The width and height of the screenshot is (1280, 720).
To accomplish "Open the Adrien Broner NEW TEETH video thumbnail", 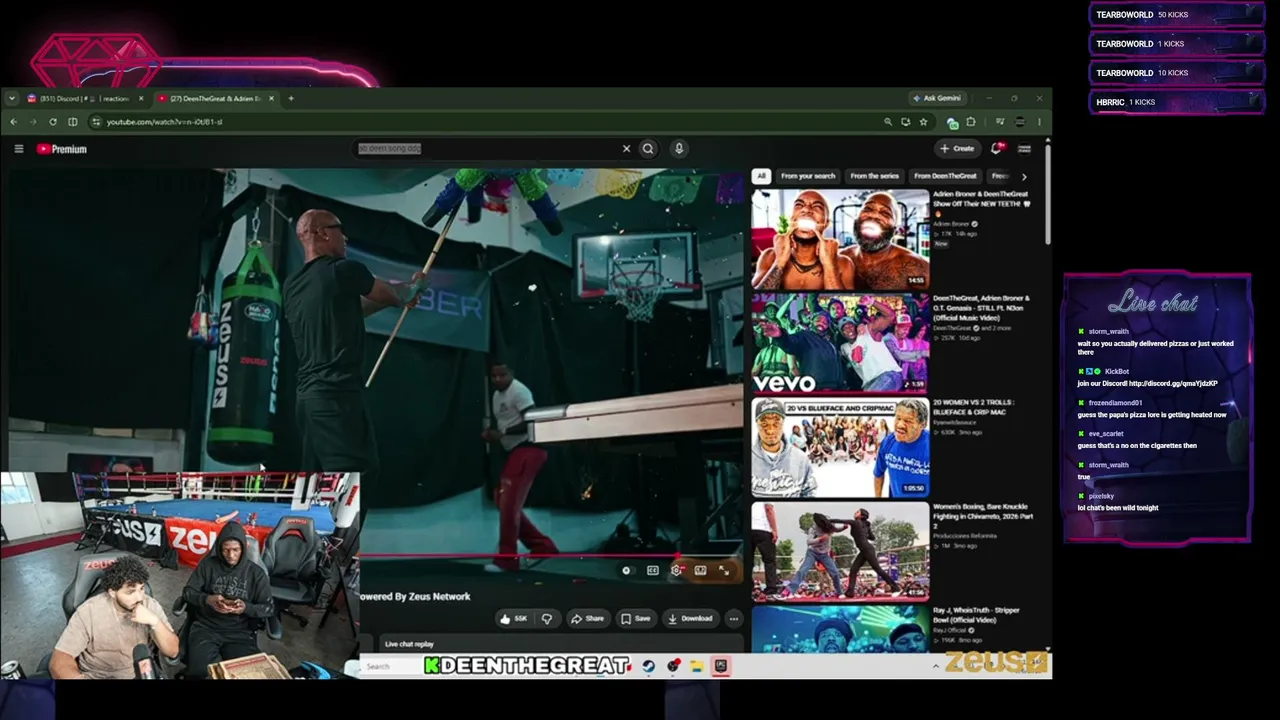I will (840, 238).
